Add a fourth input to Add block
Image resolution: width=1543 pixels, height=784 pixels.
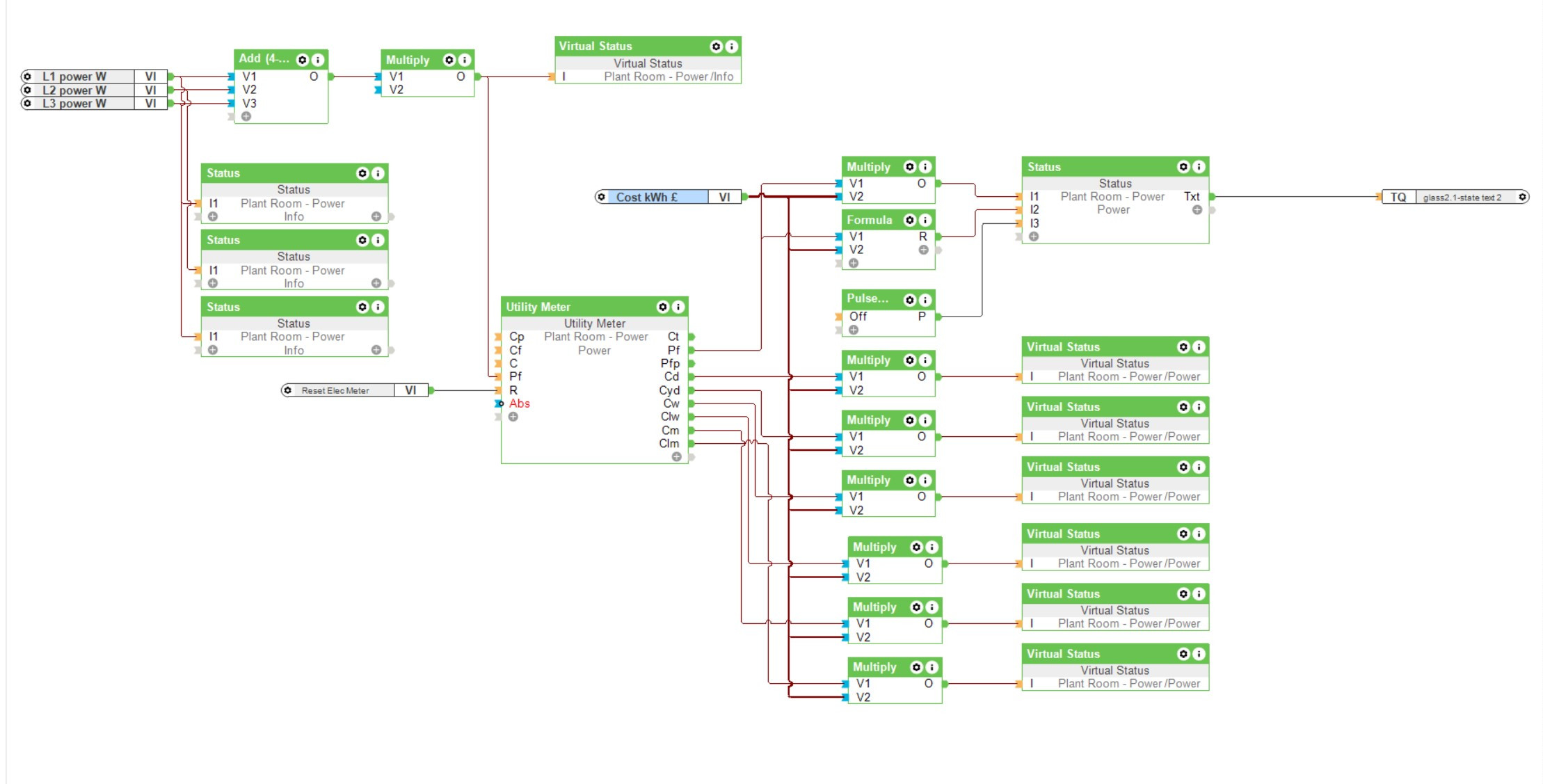coord(246,116)
